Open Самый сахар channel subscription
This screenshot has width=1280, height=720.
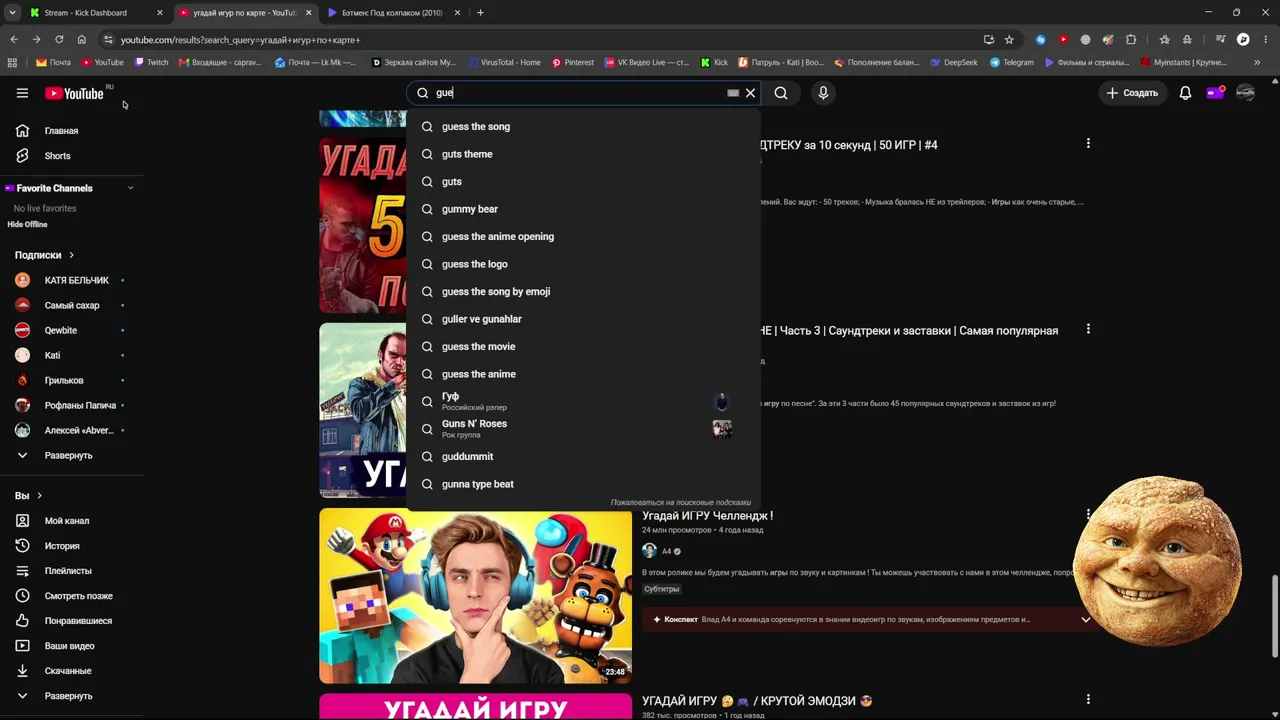point(72,305)
